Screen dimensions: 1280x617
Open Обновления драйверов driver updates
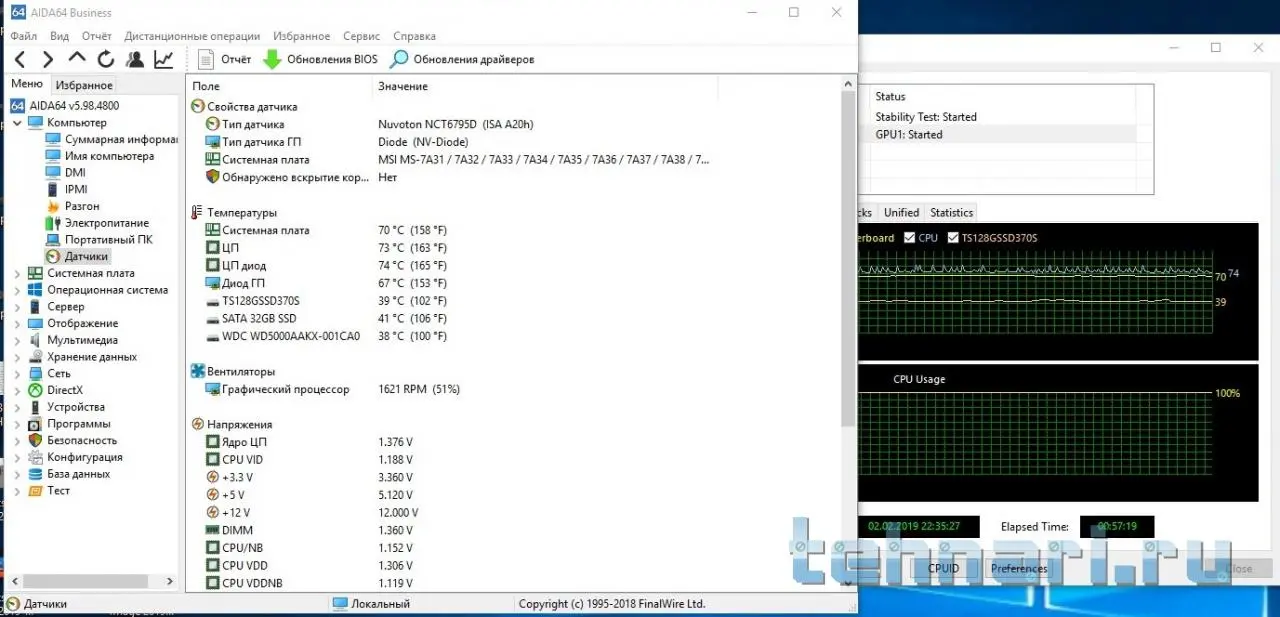point(462,59)
